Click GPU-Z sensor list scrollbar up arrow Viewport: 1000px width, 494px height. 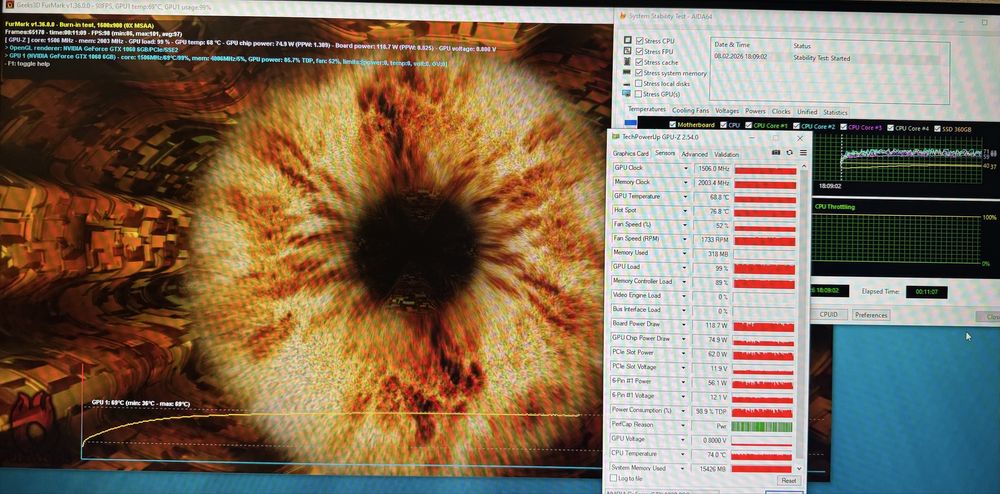pos(804,167)
